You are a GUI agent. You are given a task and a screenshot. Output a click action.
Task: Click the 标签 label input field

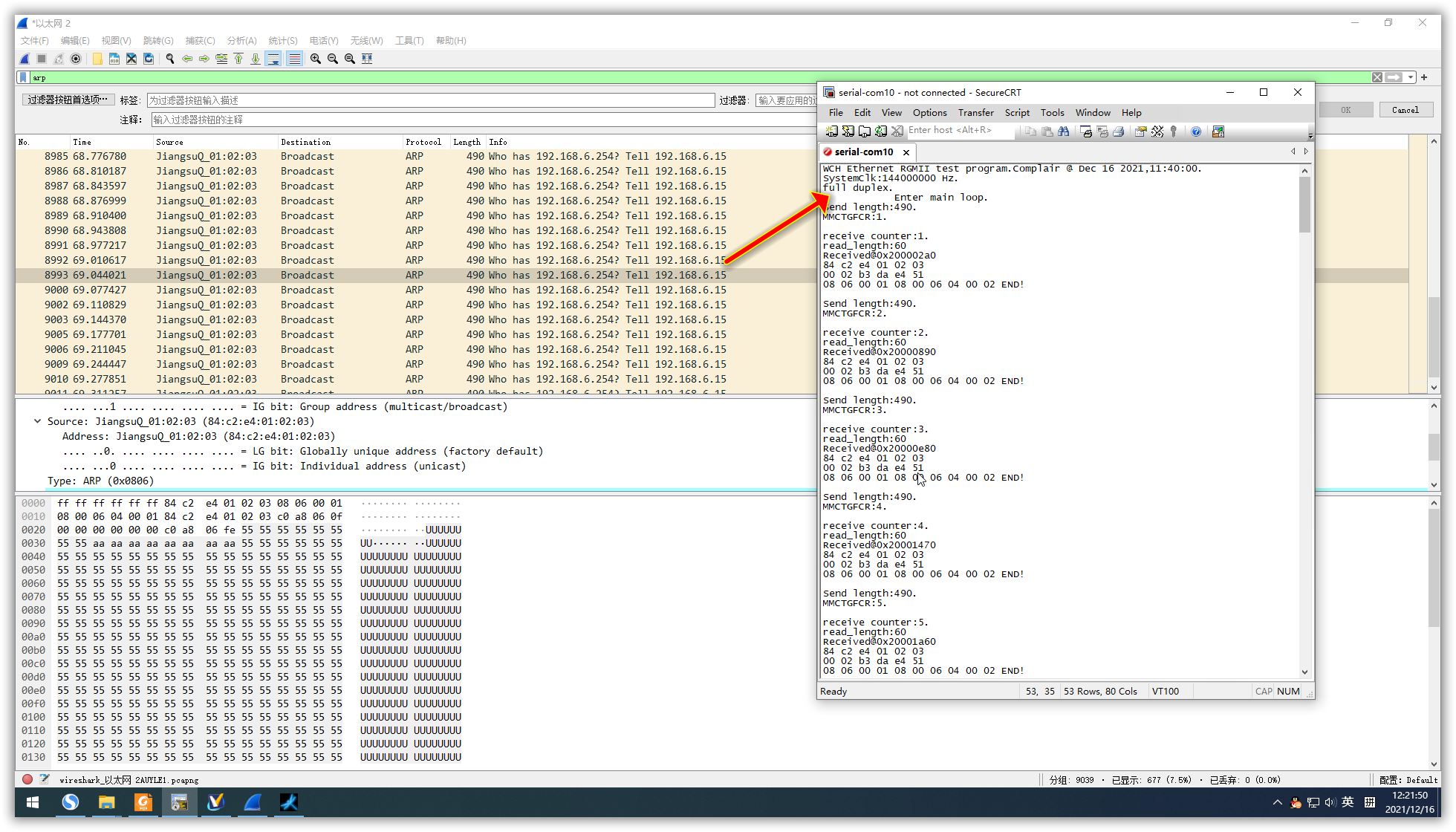coord(430,100)
